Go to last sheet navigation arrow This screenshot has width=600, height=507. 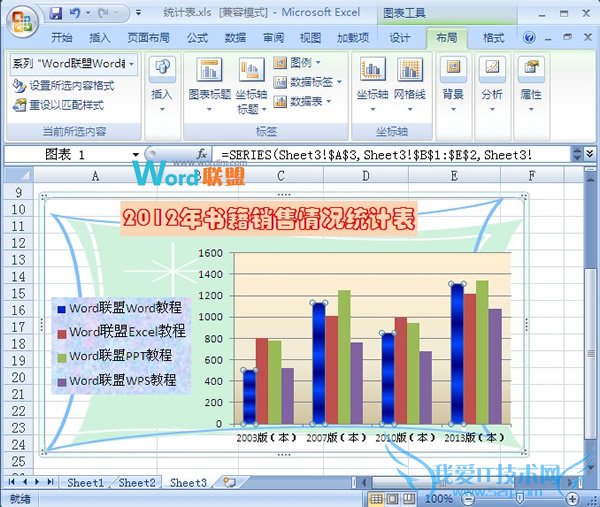pyautogui.click(x=50, y=482)
